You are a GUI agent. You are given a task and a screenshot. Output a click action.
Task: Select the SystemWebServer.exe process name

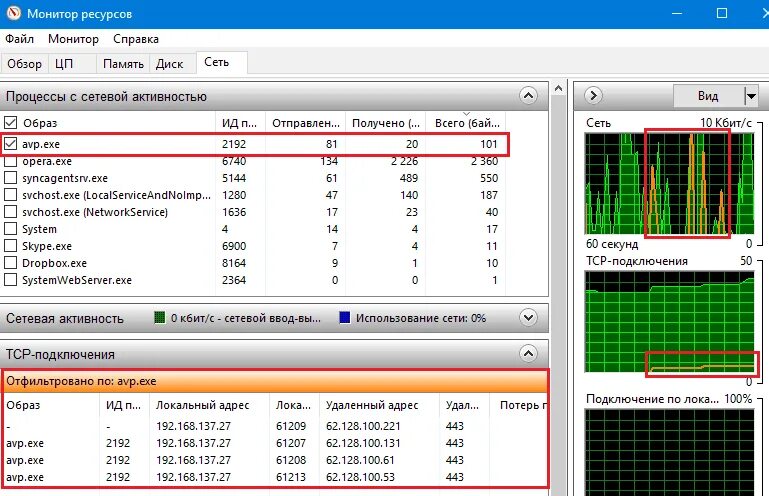(77, 280)
